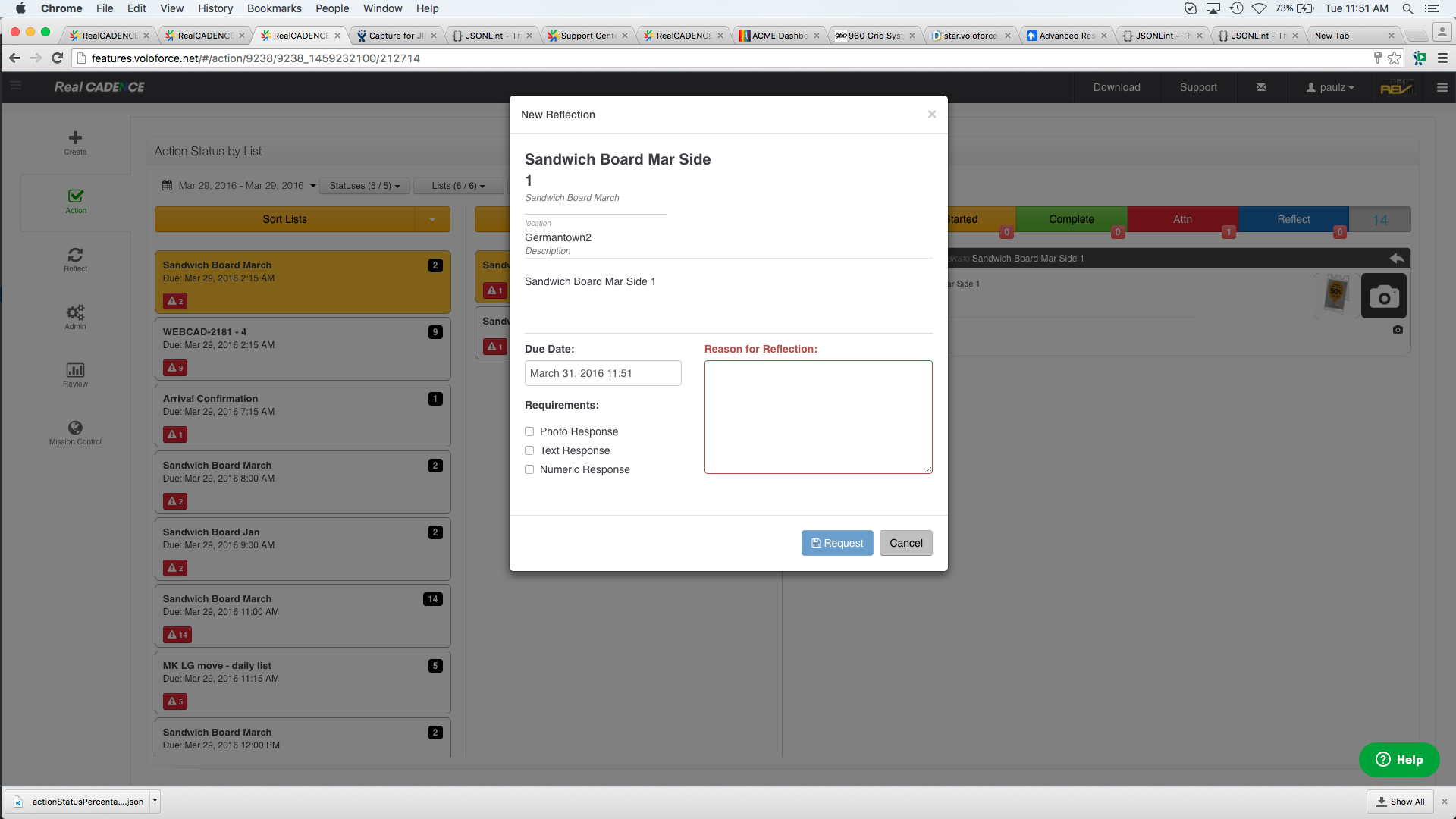Open the paulz user menu dropdown
Image resolution: width=1456 pixels, height=819 pixels.
click(x=1330, y=88)
